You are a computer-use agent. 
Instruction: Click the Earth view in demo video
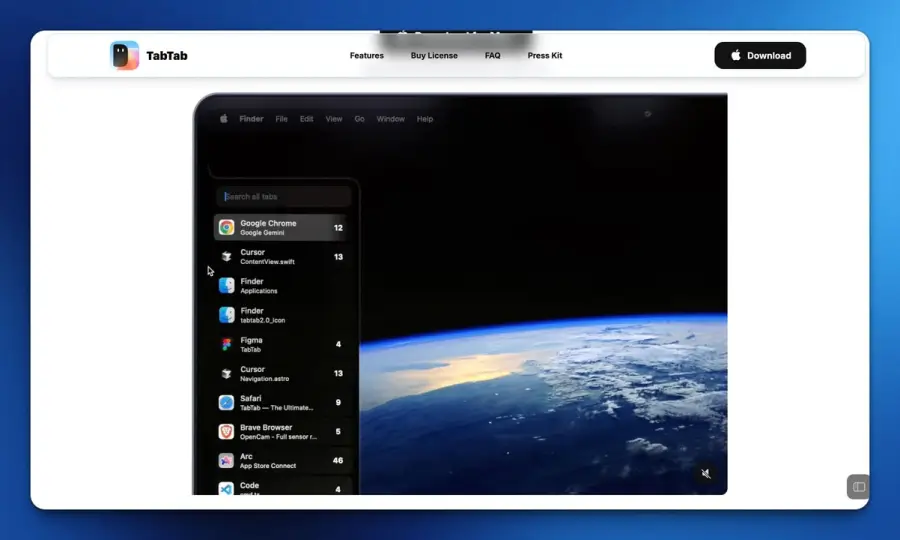[x=543, y=402]
